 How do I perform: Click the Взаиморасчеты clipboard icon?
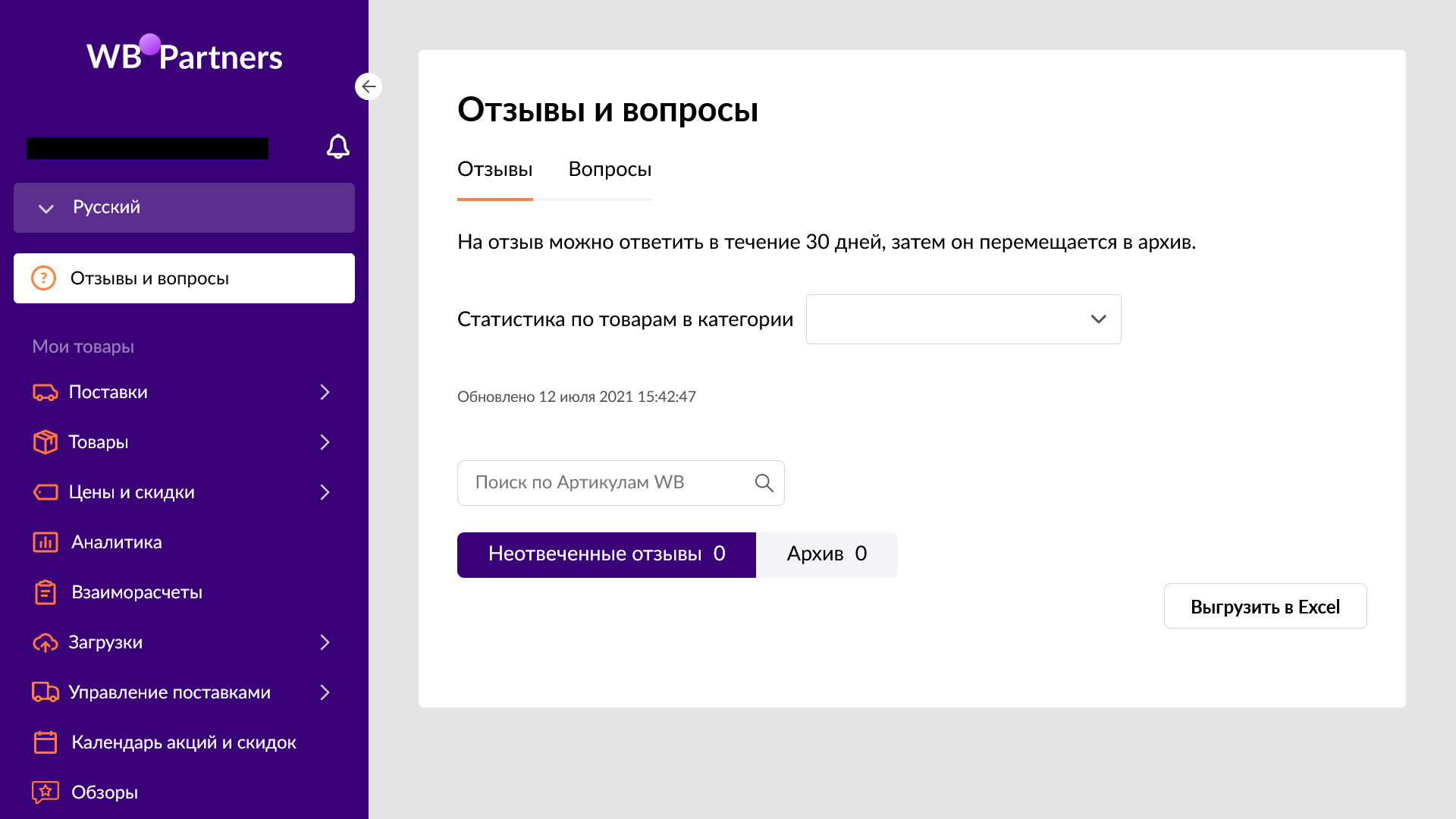[45, 592]
